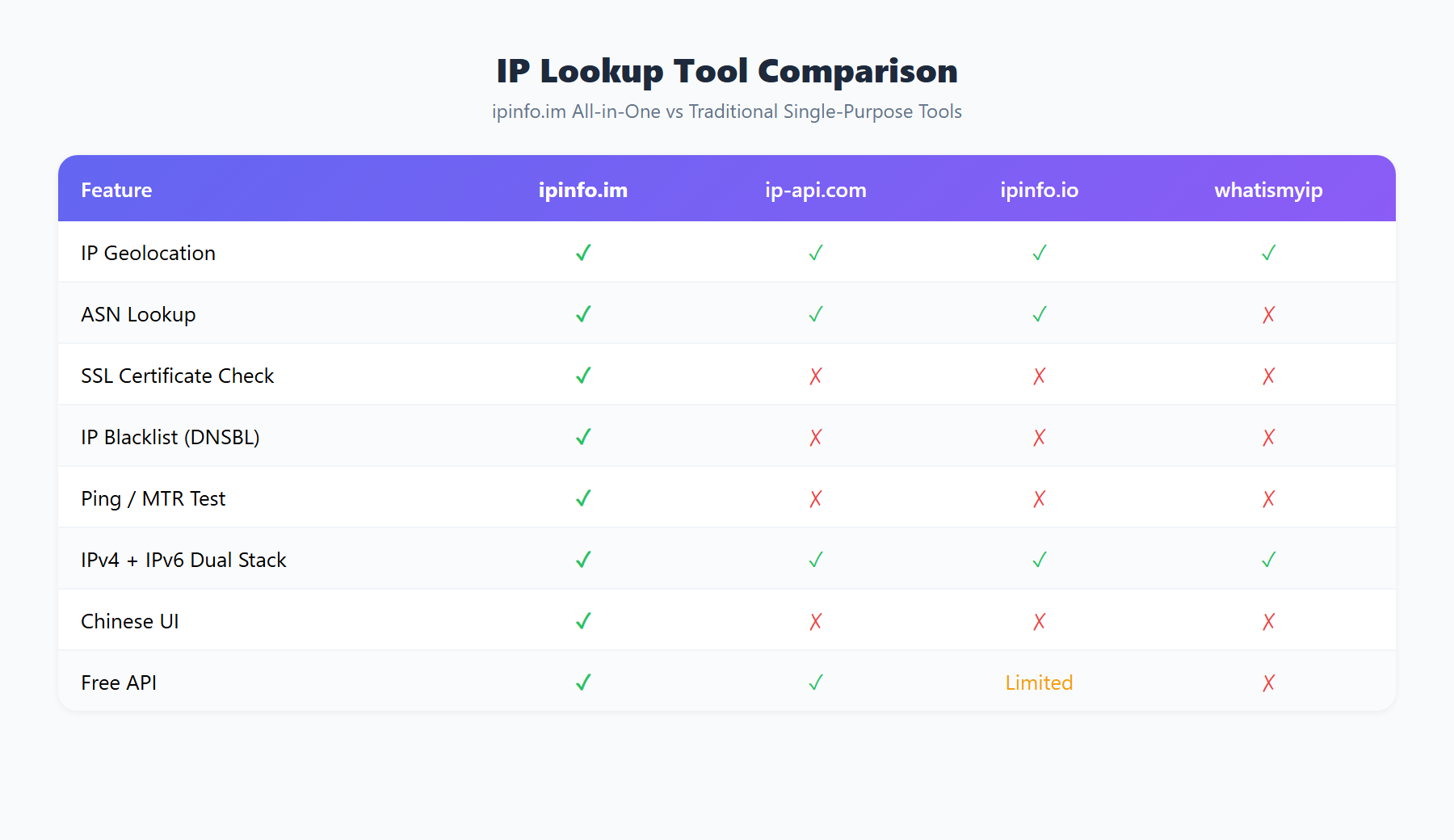Screen dimensions: 1454x840
Task: Click whatismyip red cross in SSL Certificate Check row
Action: 1269,376
